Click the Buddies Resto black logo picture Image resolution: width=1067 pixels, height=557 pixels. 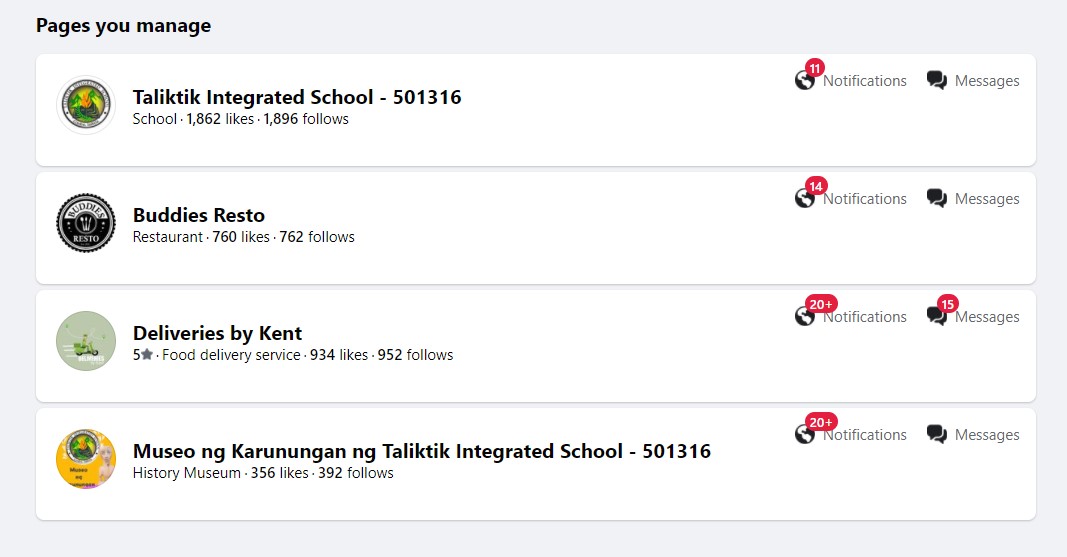pyautogui.click(x=86, y=223)
